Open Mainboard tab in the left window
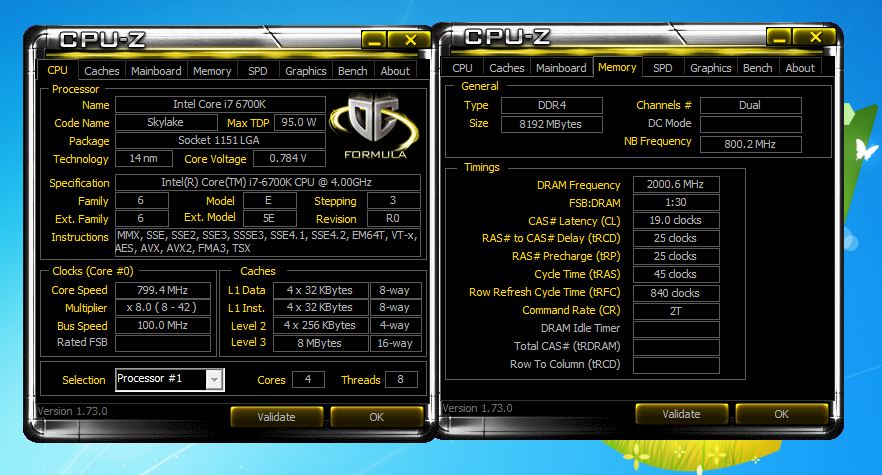The height and width of the screenshot is (475, 882). tap(156, 71)
